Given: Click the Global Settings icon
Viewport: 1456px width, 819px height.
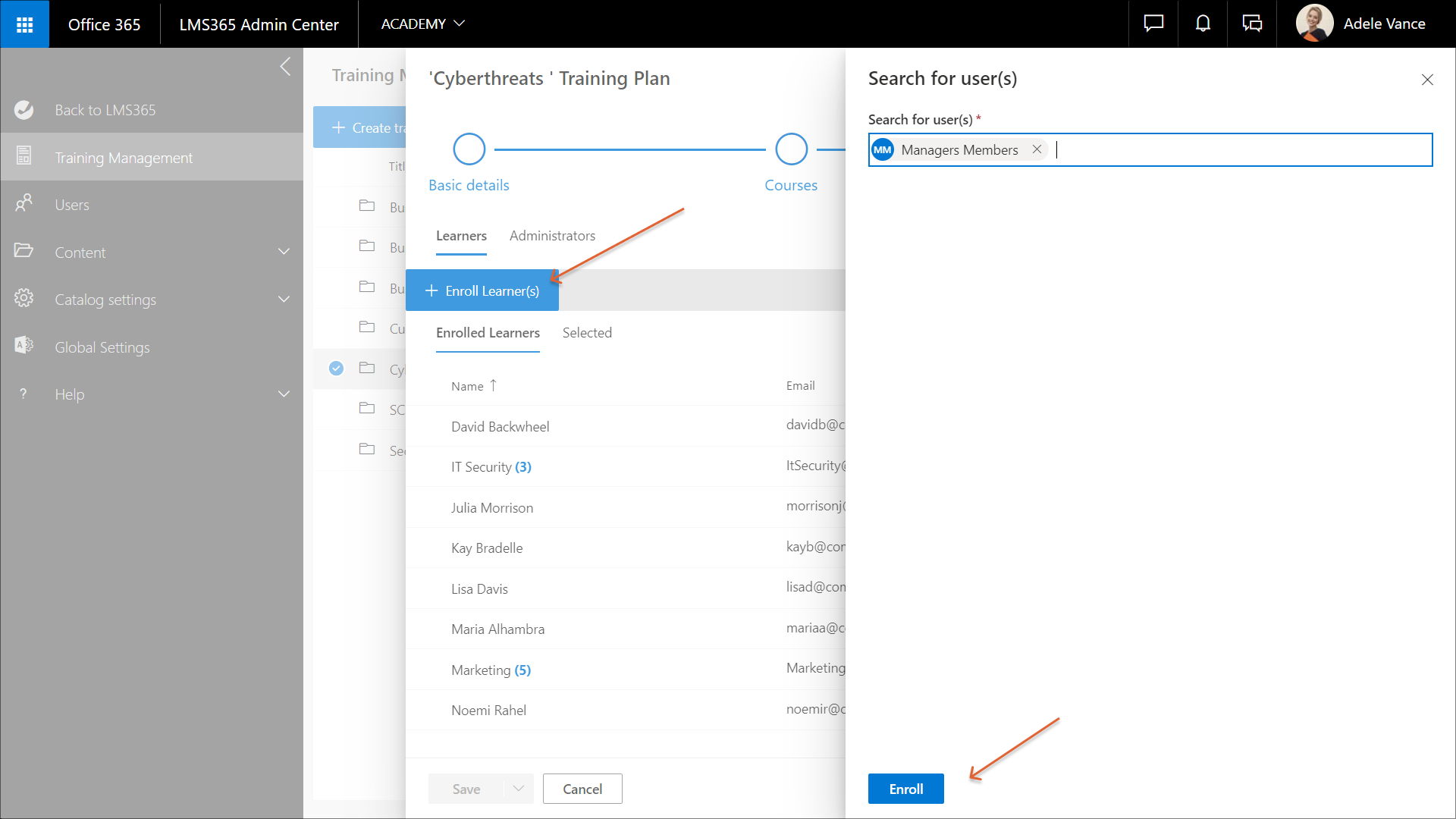Looking at the screenshot, I should (24, 347).
